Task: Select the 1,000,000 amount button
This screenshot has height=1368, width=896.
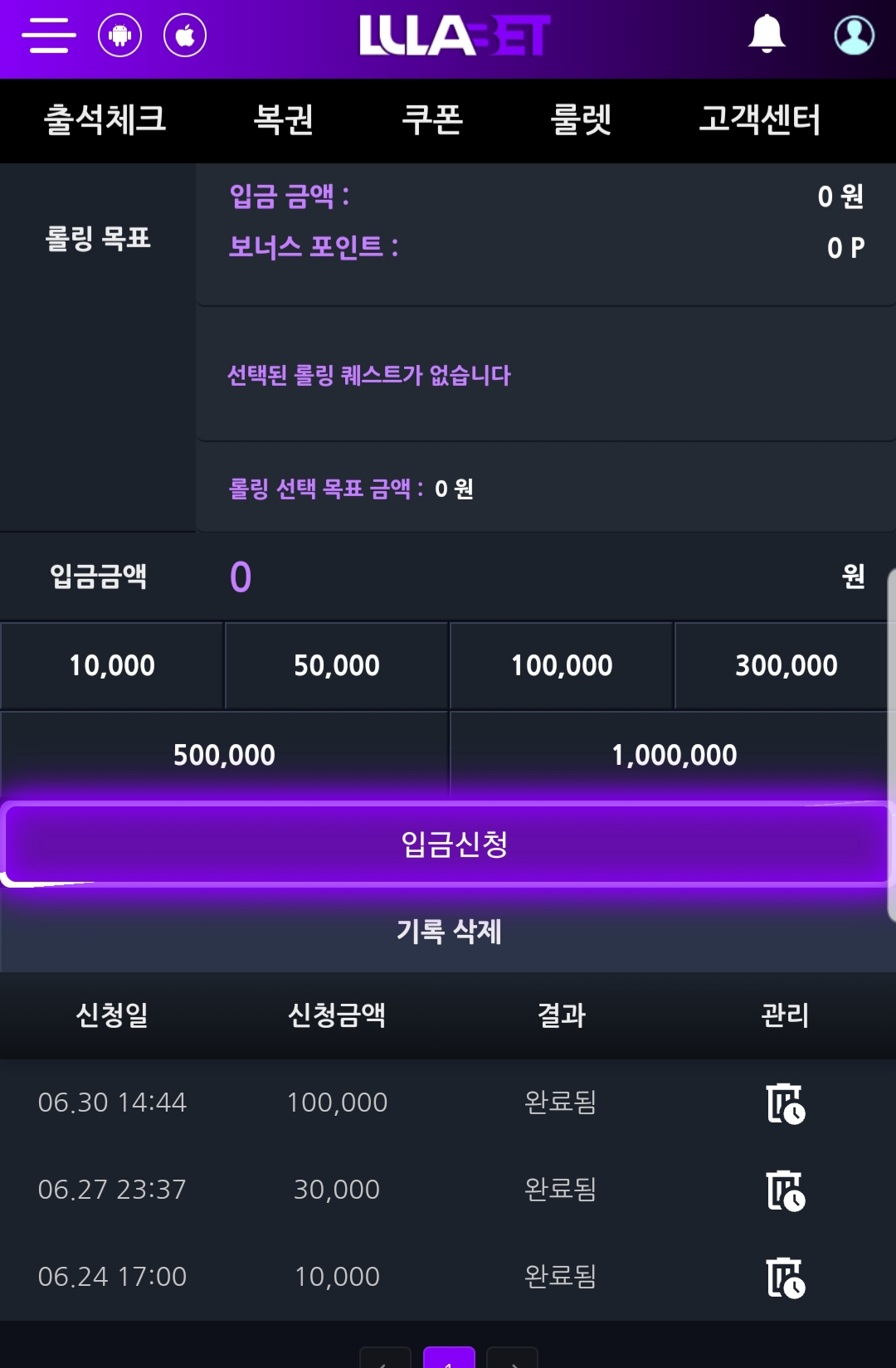Action: point(673,755)
